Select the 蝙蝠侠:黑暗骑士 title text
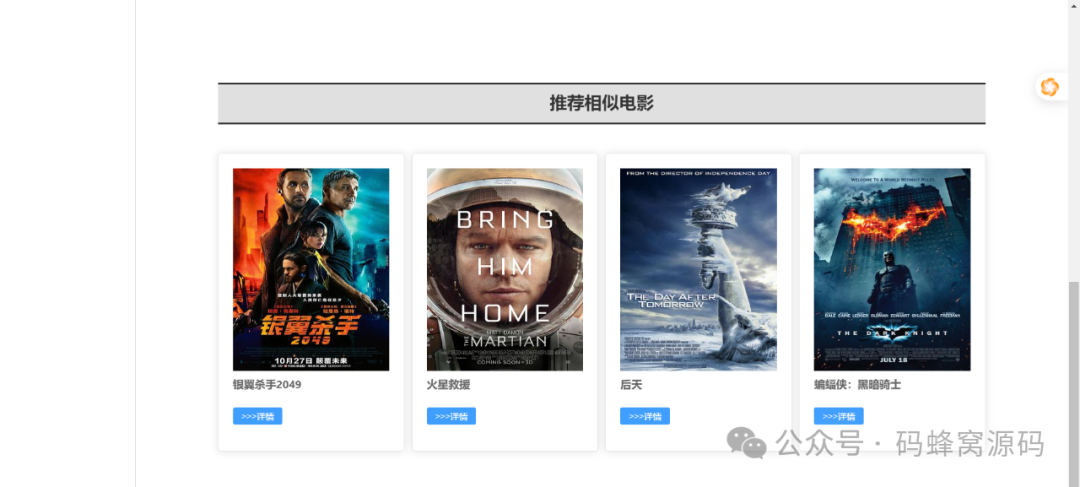Image resolution: width=1080 pixels, height=487 pixels. click(858, 384)
